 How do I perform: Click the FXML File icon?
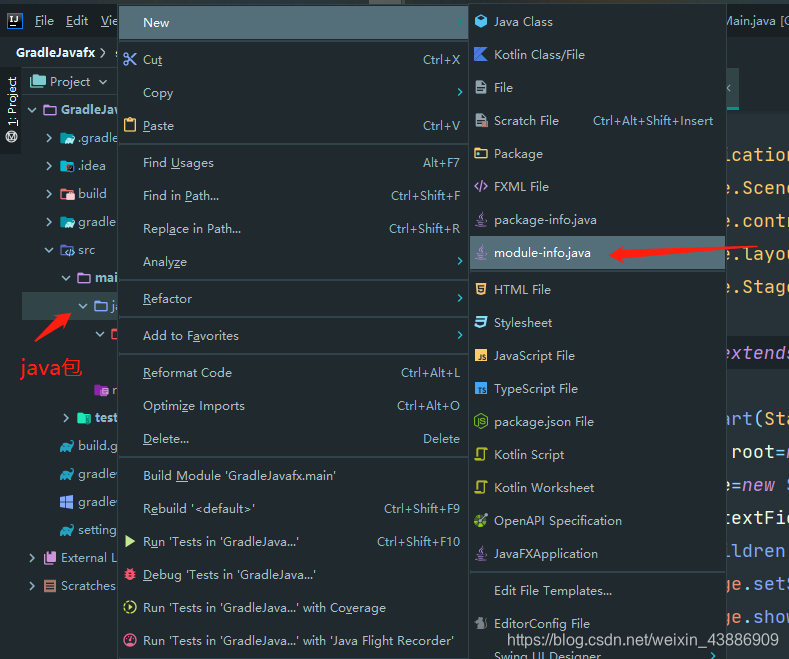[481, 186]
